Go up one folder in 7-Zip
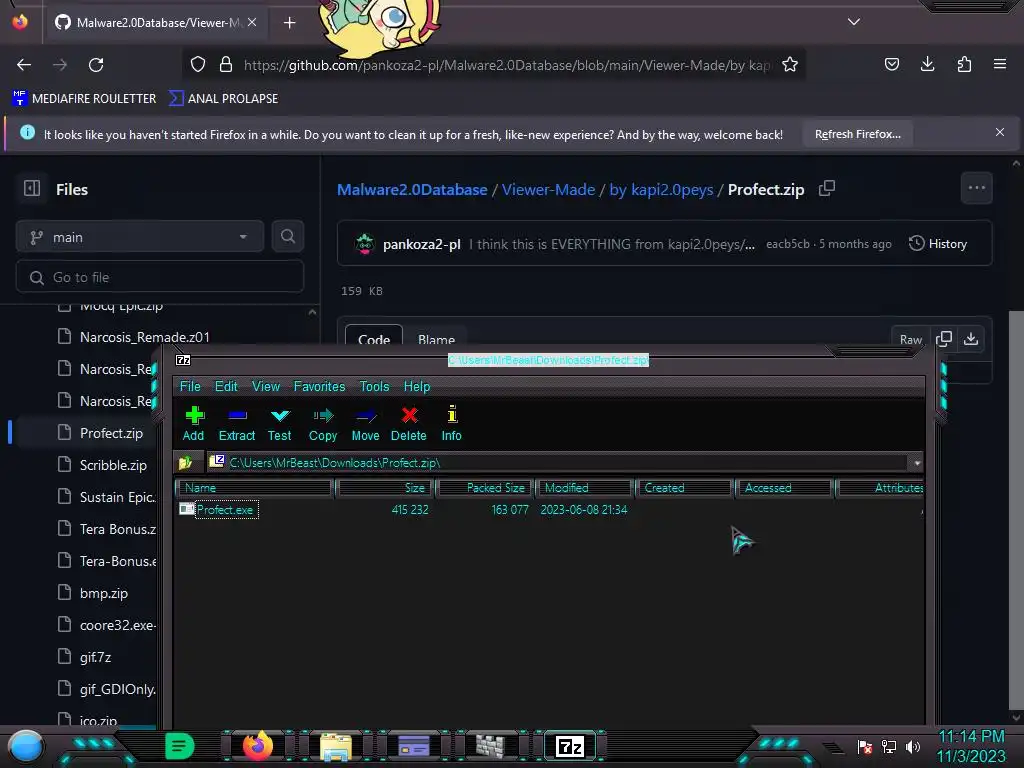 coord(185,463)
